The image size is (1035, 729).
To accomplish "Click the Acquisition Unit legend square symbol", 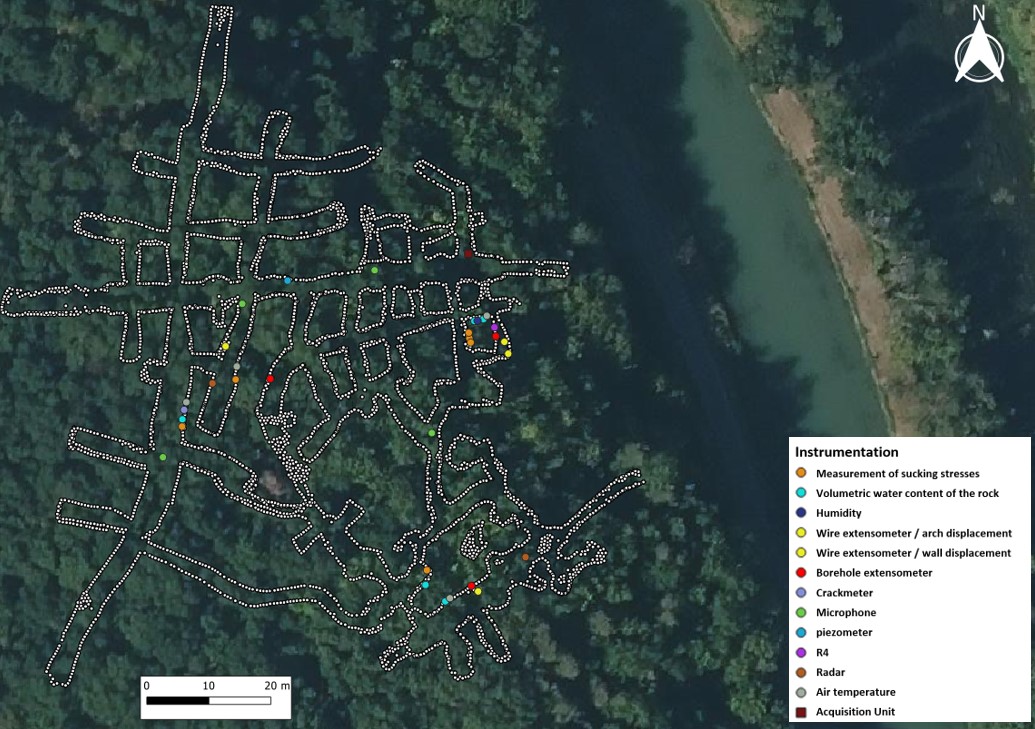I will 801,712.
